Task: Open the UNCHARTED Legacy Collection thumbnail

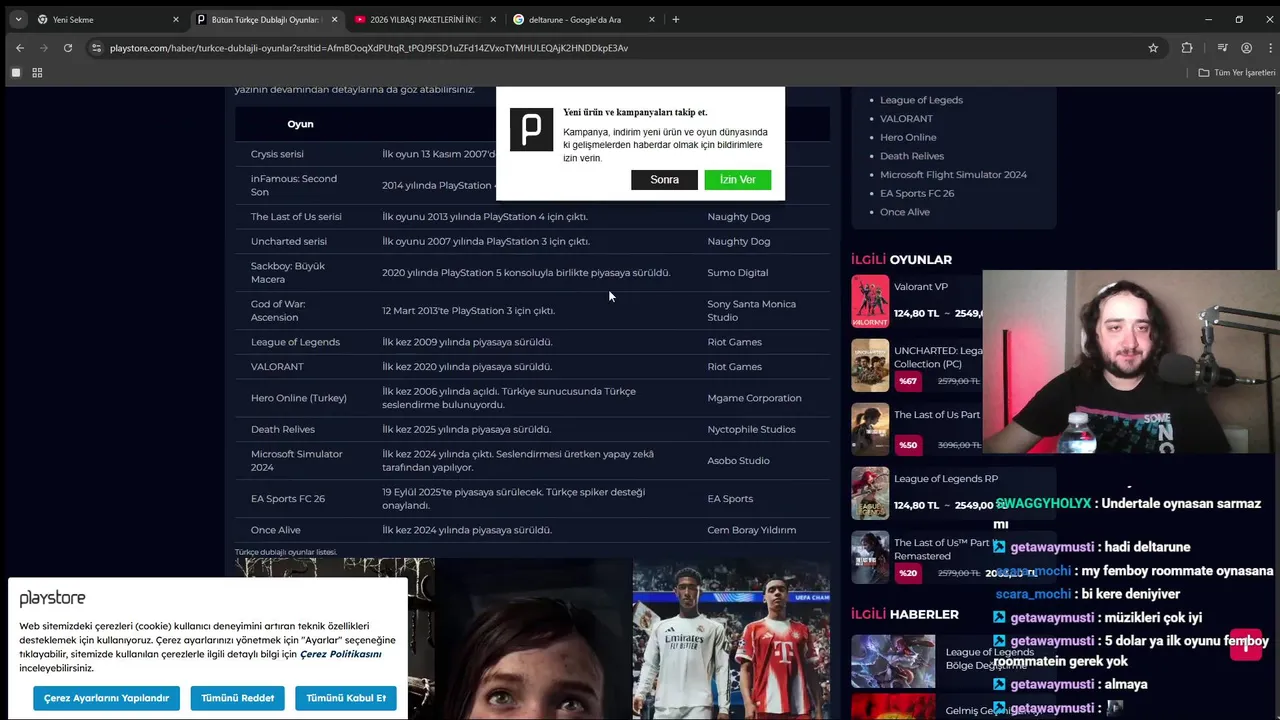Action: coord(870,365)
